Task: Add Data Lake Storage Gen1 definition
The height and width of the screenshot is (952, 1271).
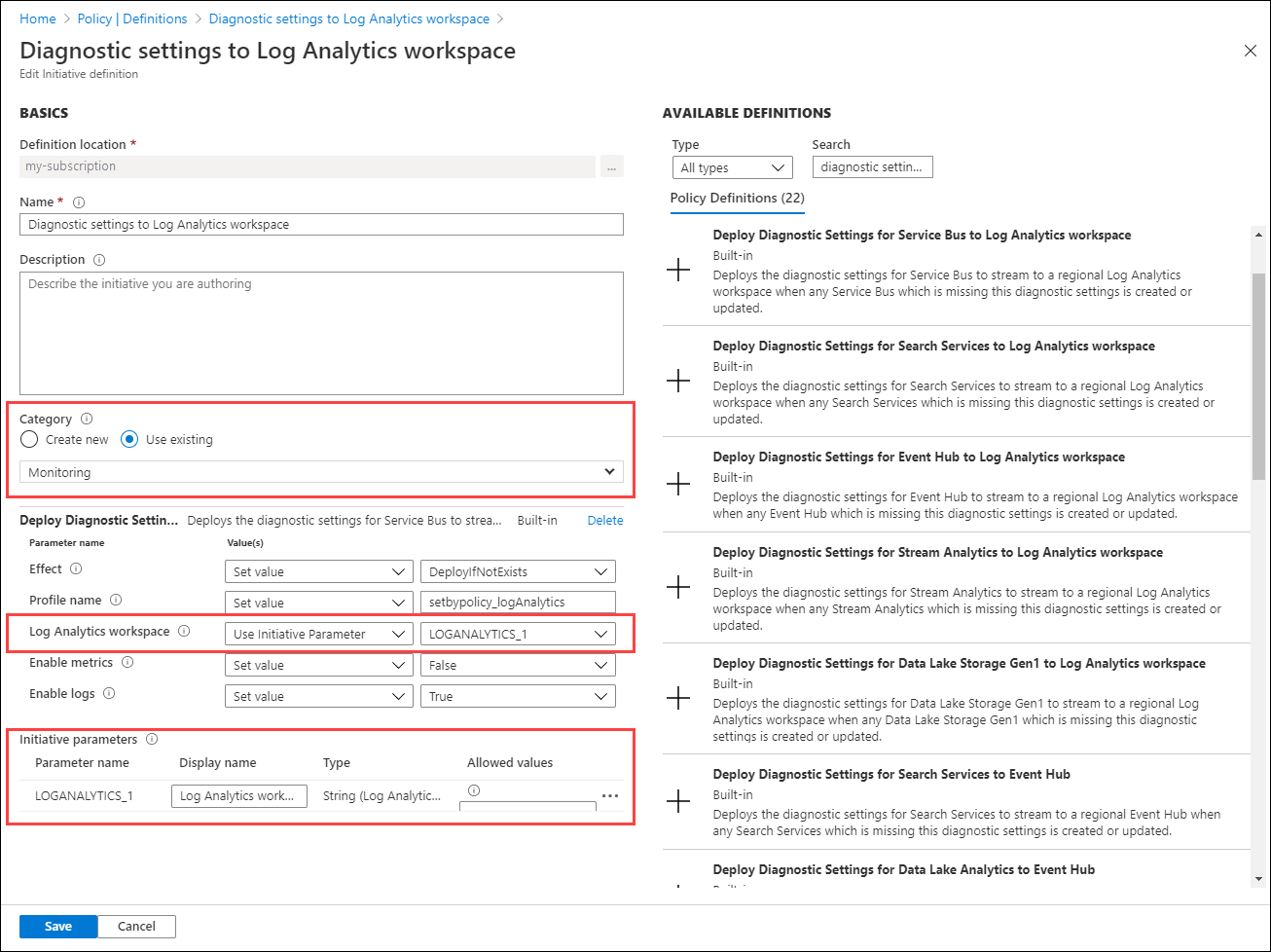Action: pos(678,699)
